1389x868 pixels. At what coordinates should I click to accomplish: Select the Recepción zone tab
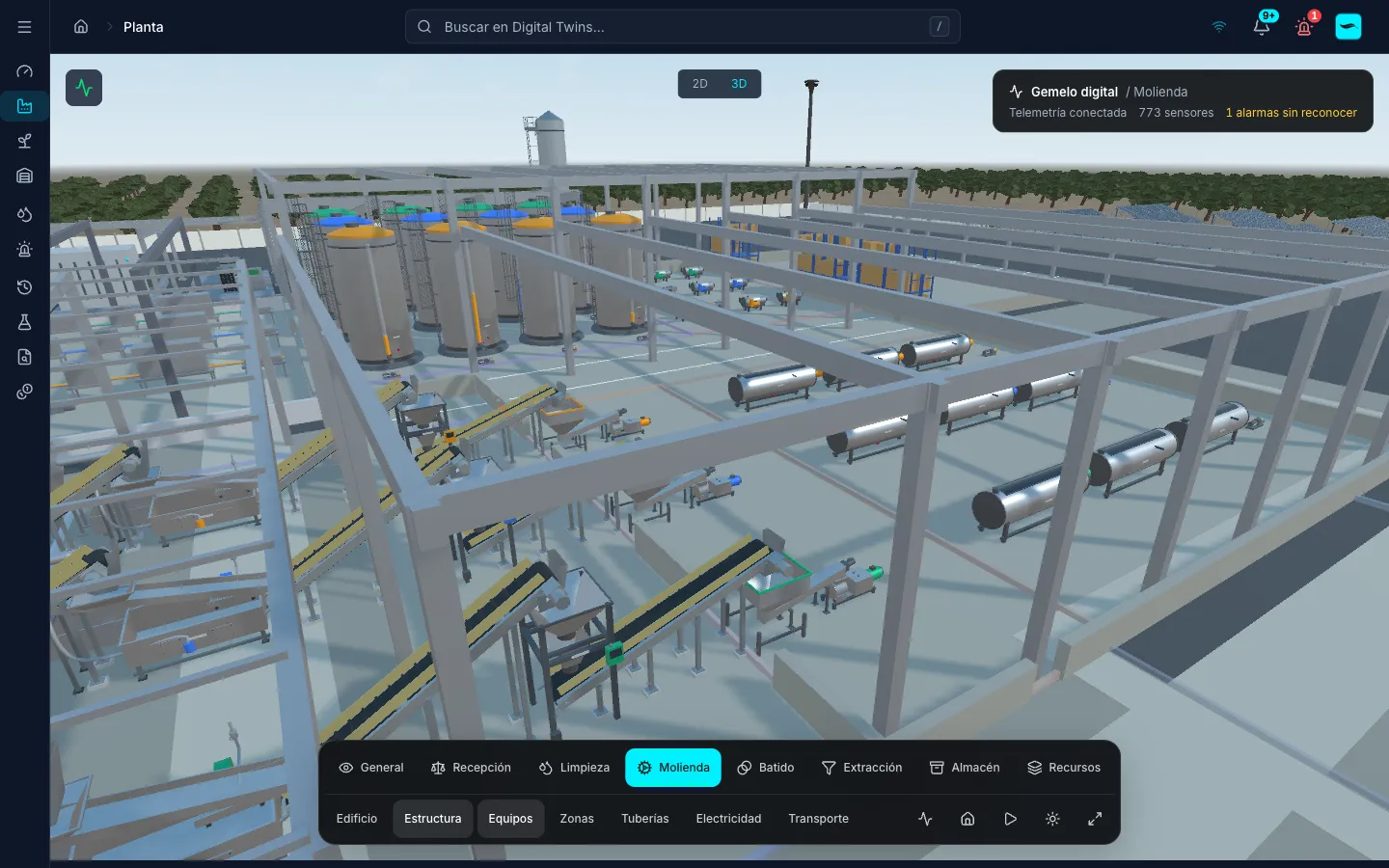[471, 768]
